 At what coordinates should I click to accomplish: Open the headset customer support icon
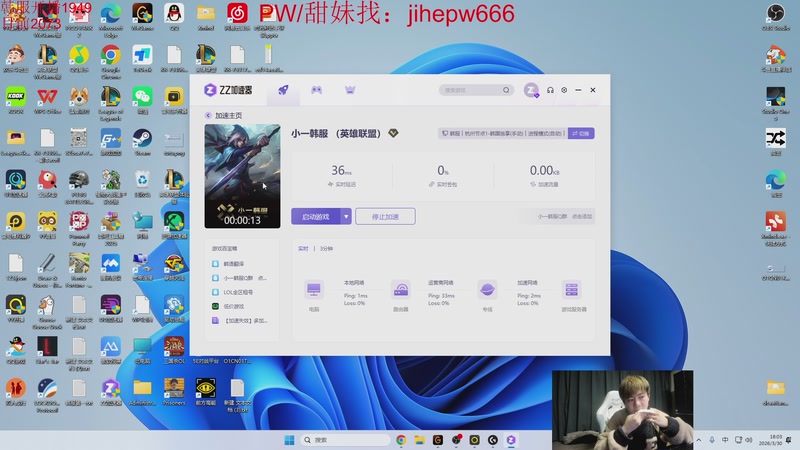pyautogui.click(x=550, y=90)
